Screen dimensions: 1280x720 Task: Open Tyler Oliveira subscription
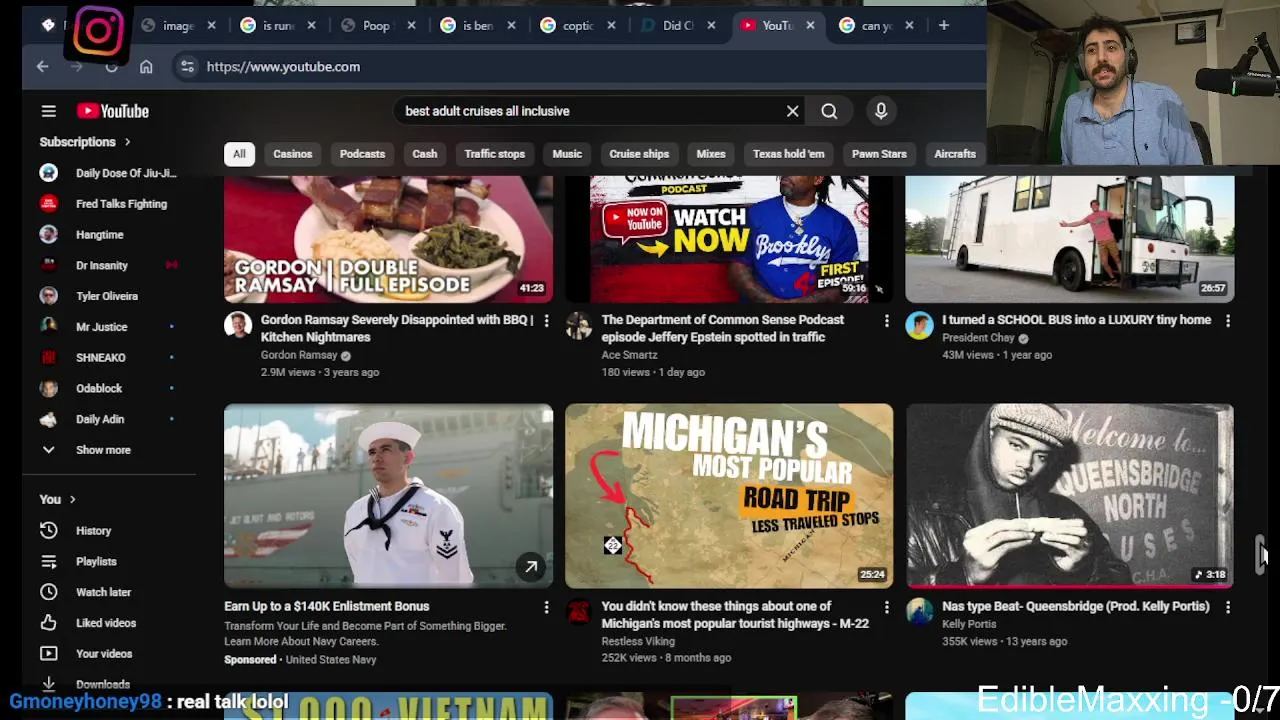[x=105, y=296]
